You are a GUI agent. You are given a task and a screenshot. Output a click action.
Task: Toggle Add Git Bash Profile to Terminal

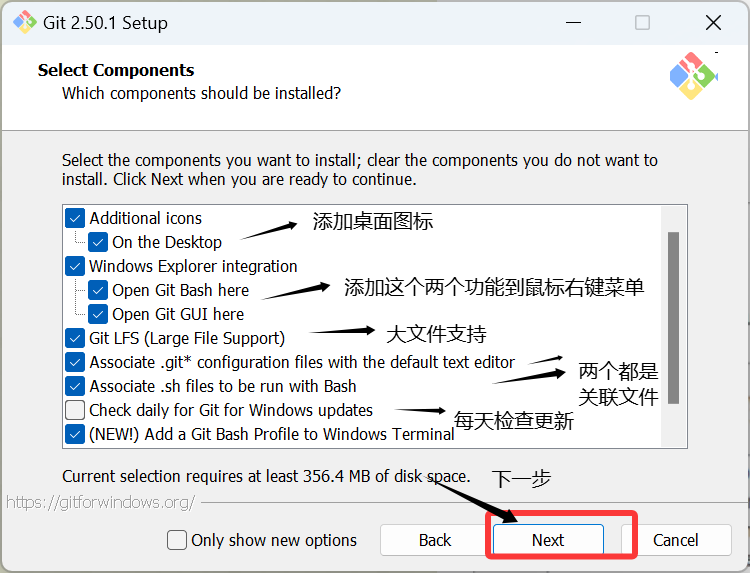point(75,434)
